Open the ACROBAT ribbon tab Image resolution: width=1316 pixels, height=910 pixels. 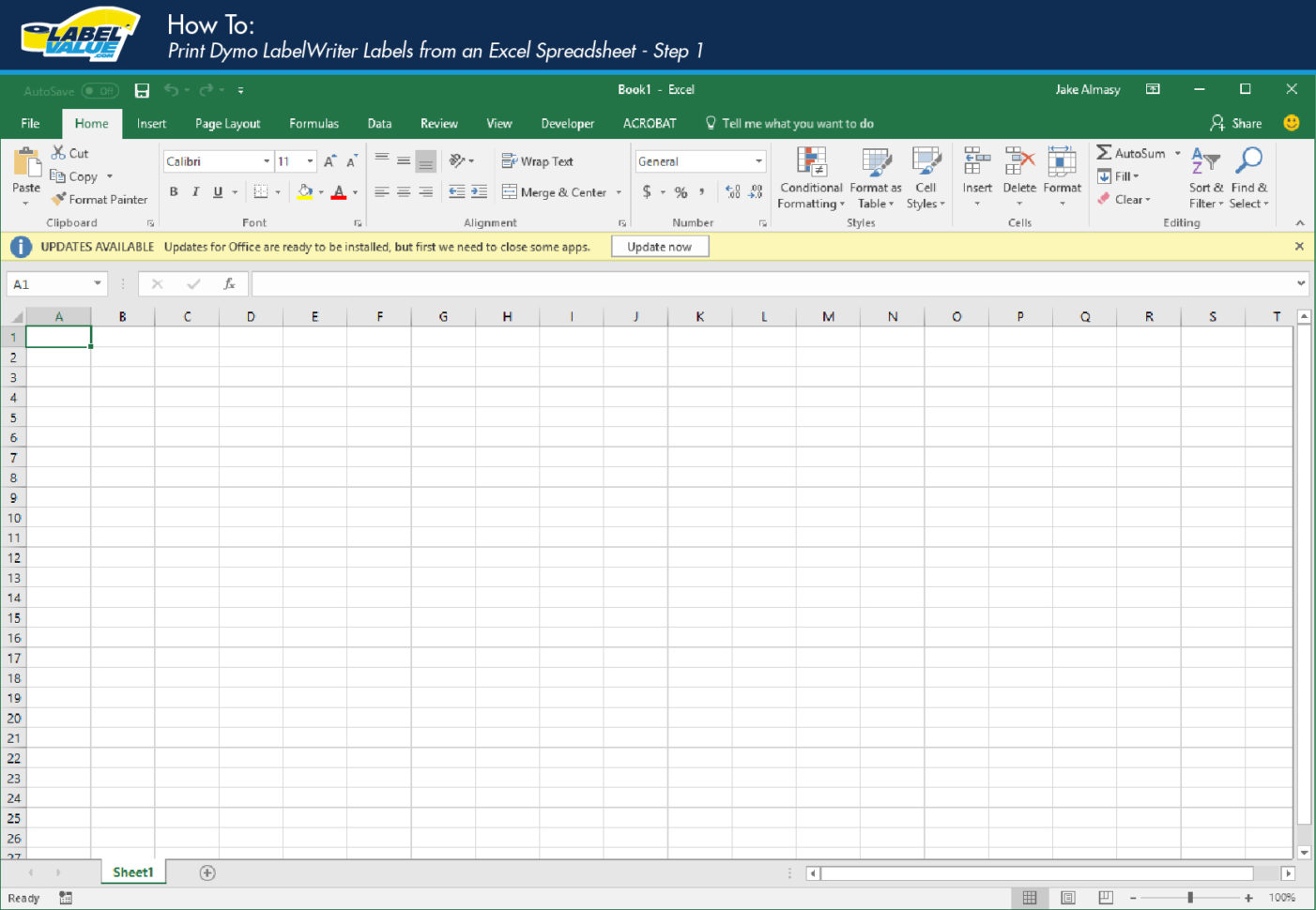[650, 123]
